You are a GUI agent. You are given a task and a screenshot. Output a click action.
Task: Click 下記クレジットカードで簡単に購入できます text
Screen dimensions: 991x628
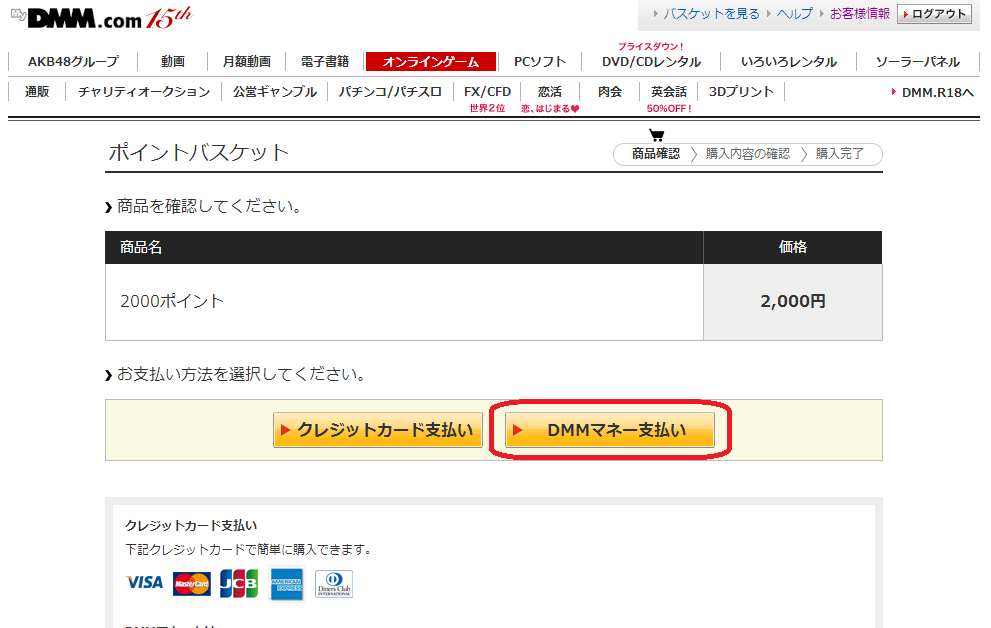[247, 550]
